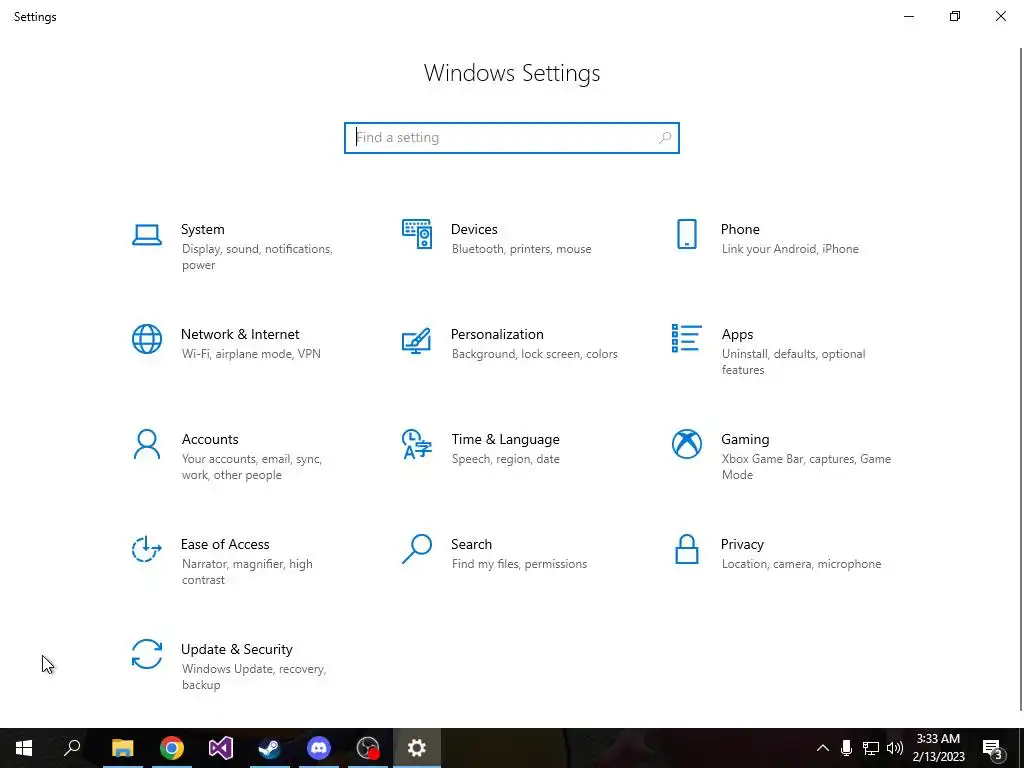
Task: Click the Settings gear in taskbar
Action: [417, 748]
